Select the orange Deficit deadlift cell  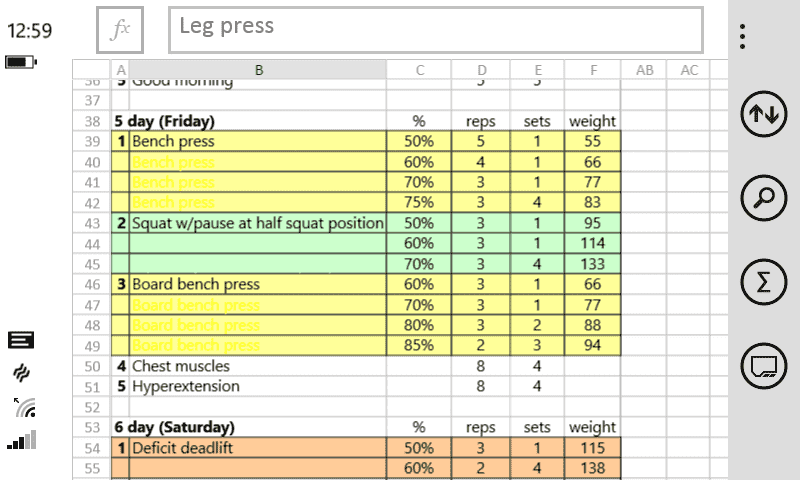258,448
